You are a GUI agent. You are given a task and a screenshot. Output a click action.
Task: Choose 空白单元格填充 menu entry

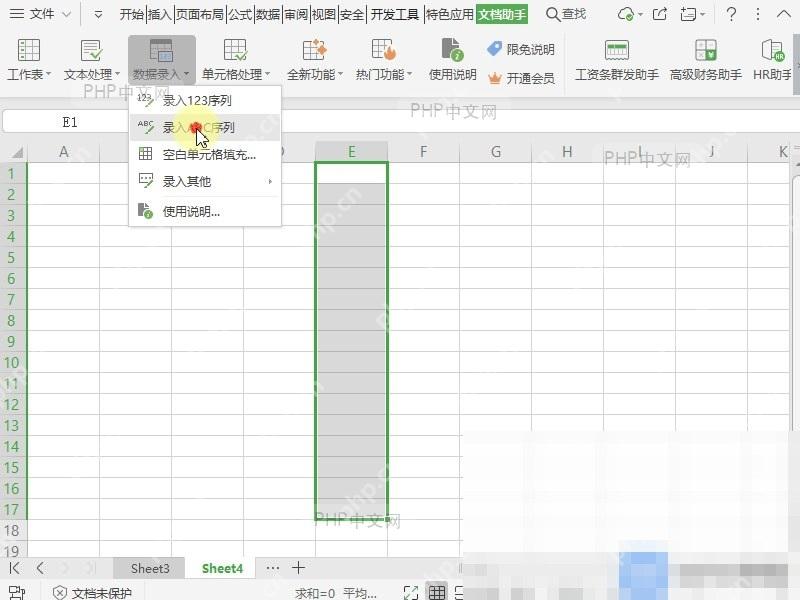[x=205, y=154]
